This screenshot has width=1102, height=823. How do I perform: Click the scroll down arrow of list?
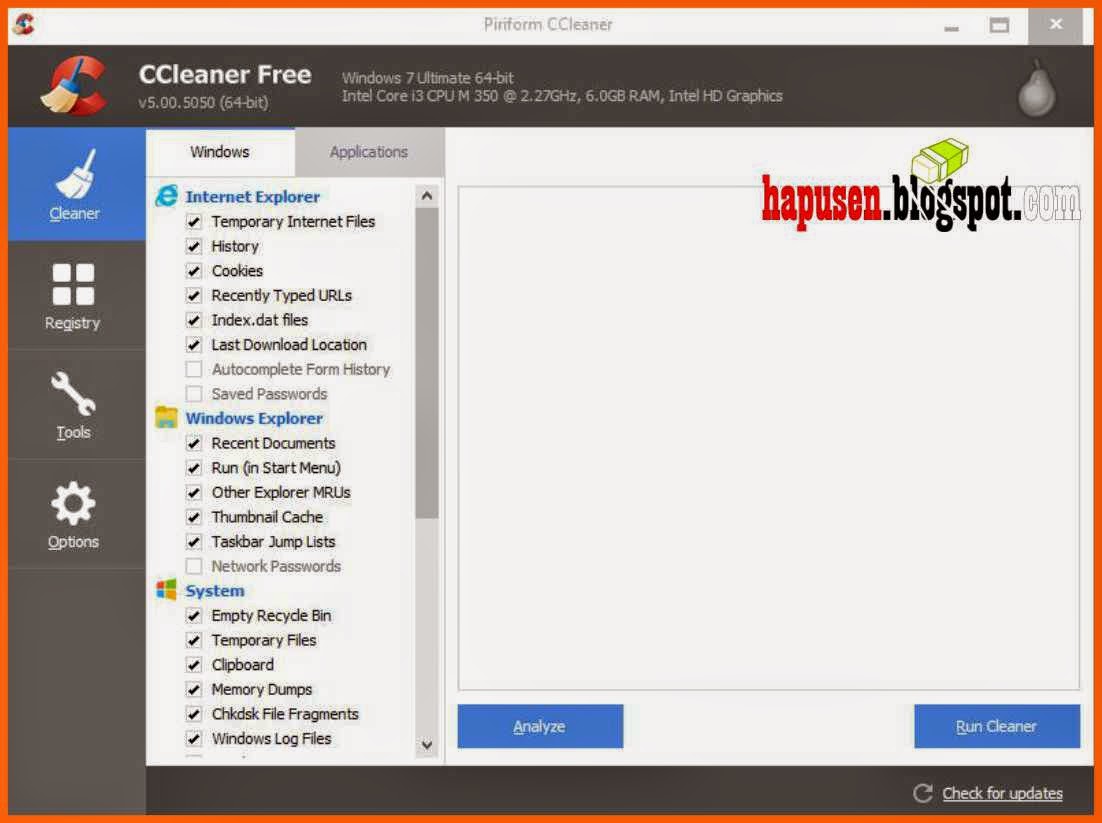427,744
